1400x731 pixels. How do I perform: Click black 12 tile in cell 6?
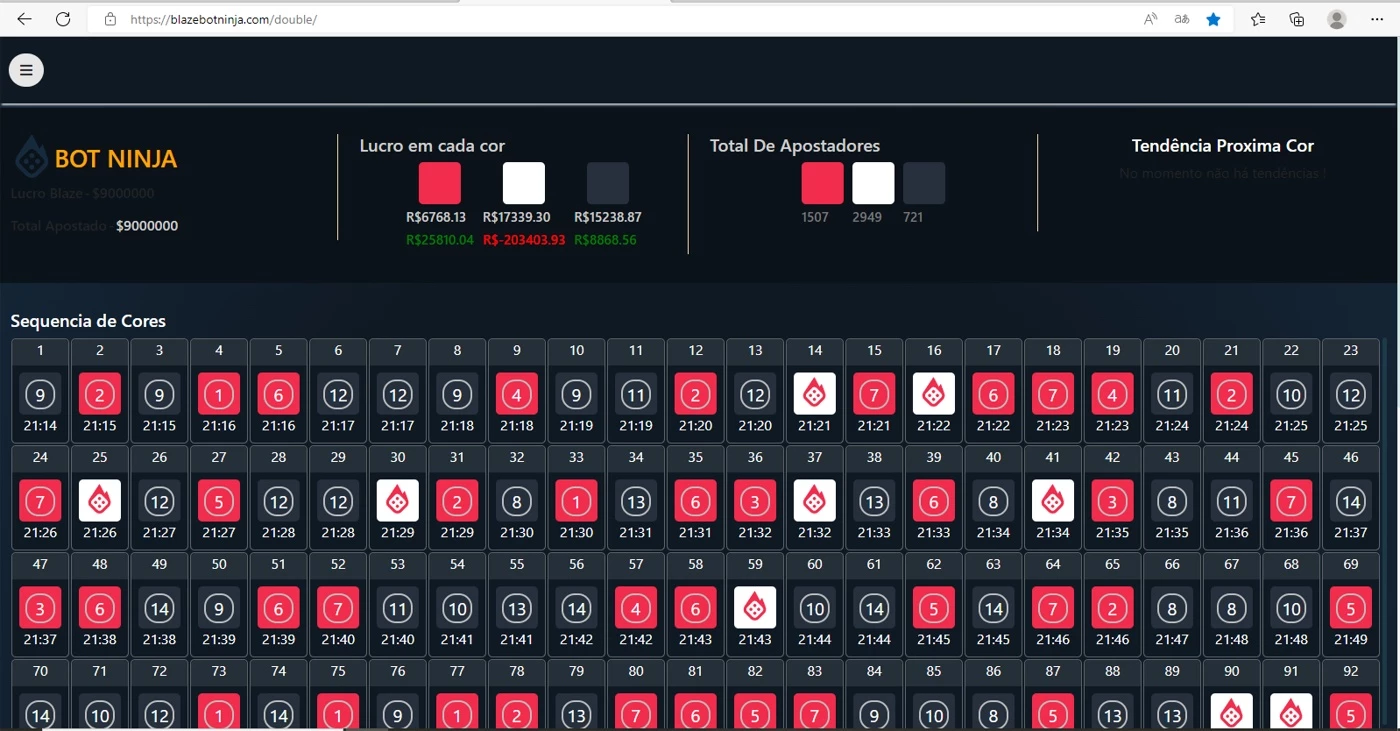point(338,394)
